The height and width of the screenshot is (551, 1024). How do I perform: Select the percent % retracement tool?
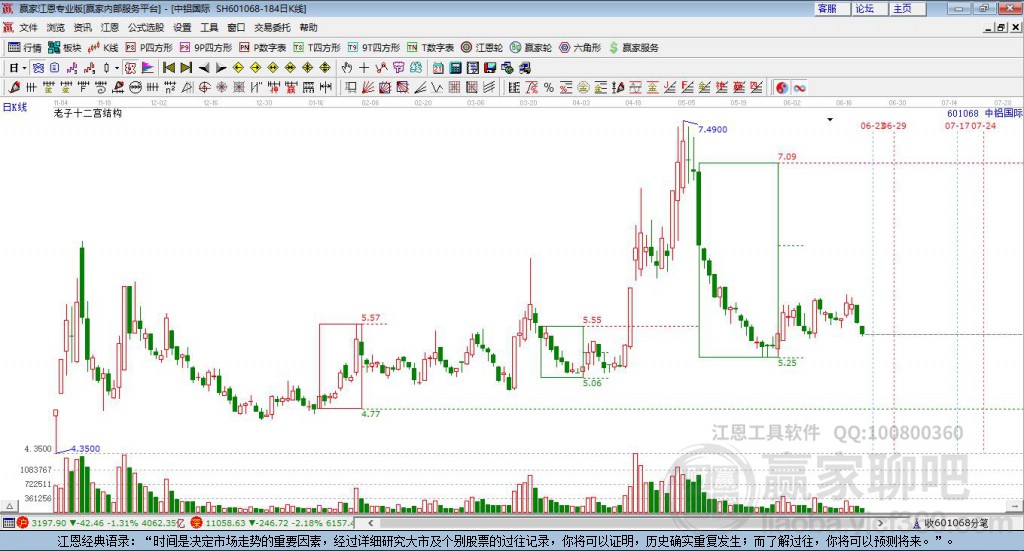[549, 87]
